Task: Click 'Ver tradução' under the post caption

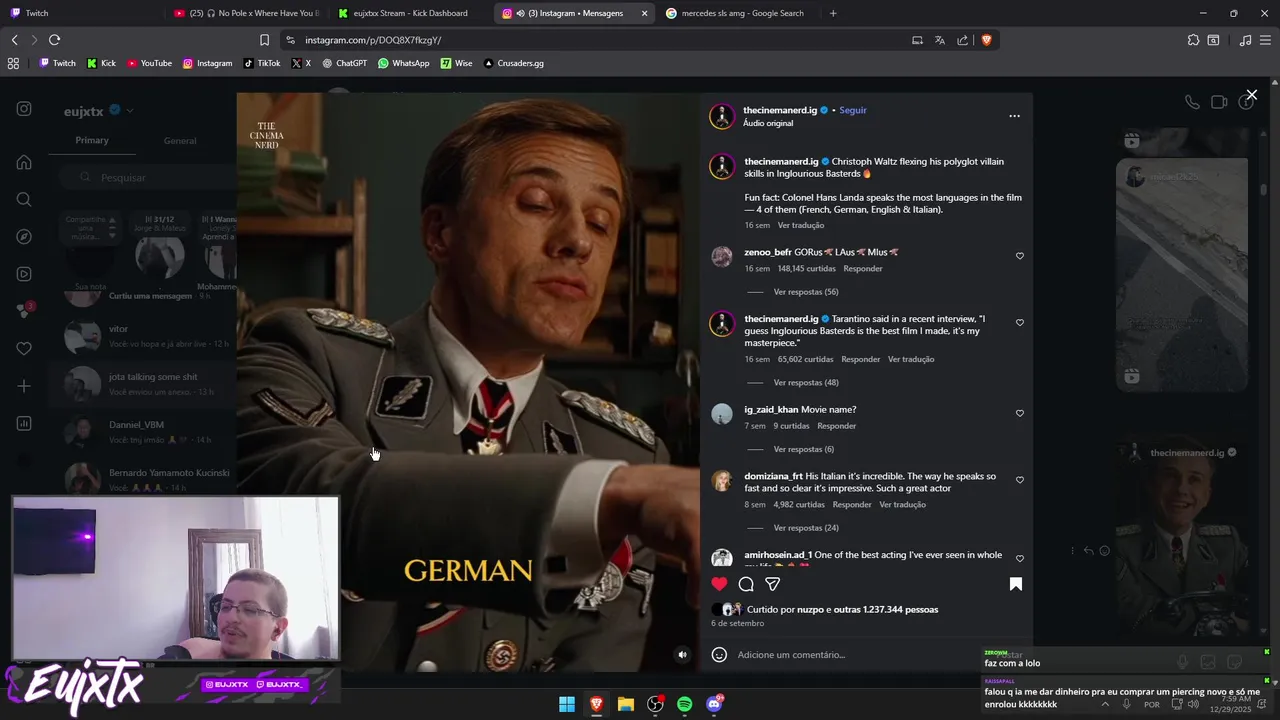Action: (801, 225)
